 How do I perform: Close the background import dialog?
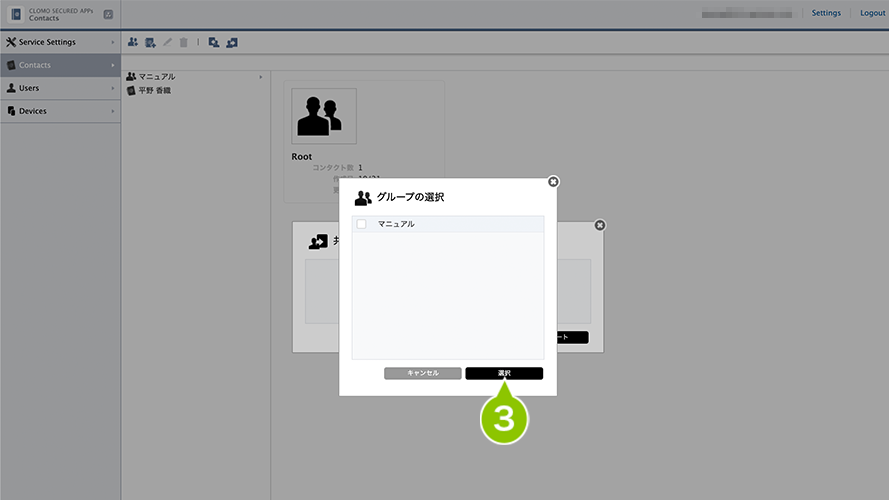coord(599,225)
